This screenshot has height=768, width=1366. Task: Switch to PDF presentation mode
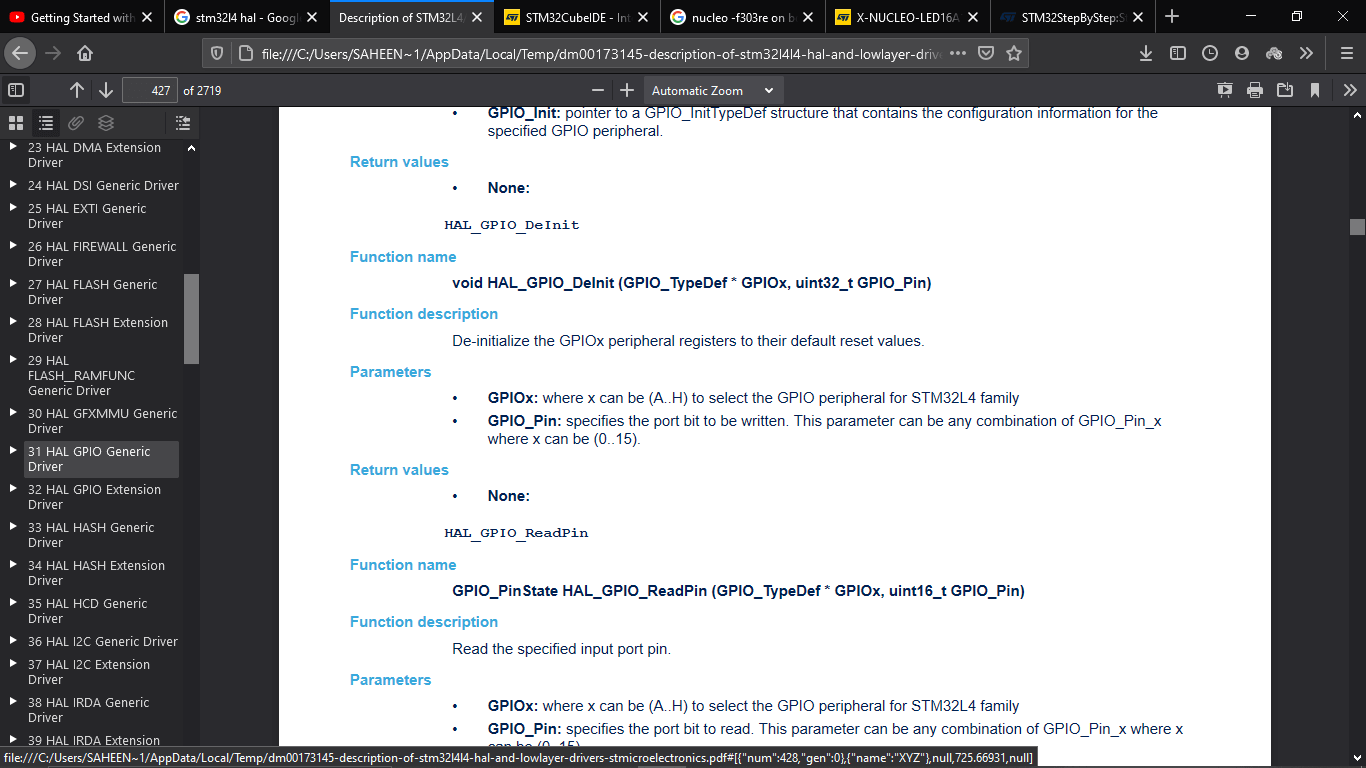[1225, 90]
